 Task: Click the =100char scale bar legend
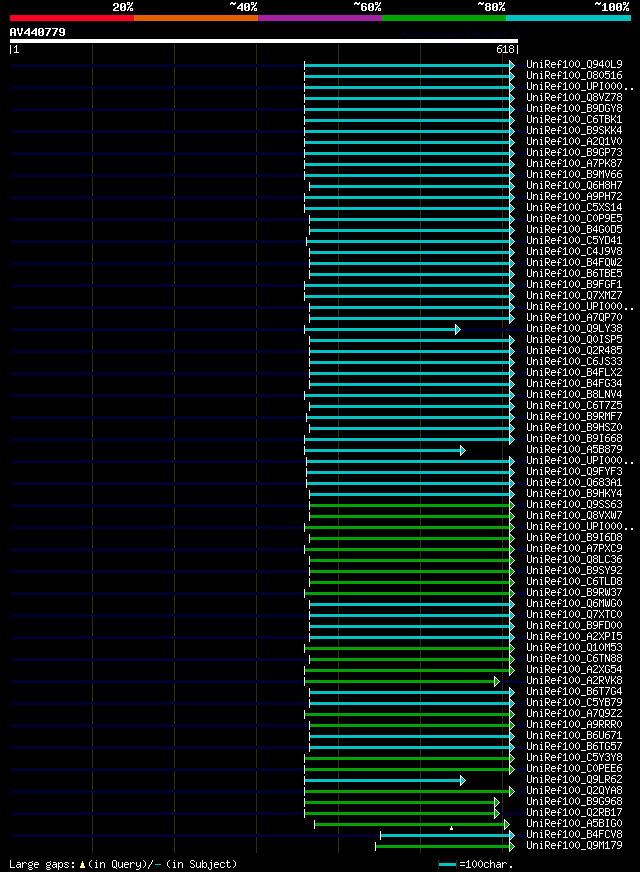click(475, 864)
